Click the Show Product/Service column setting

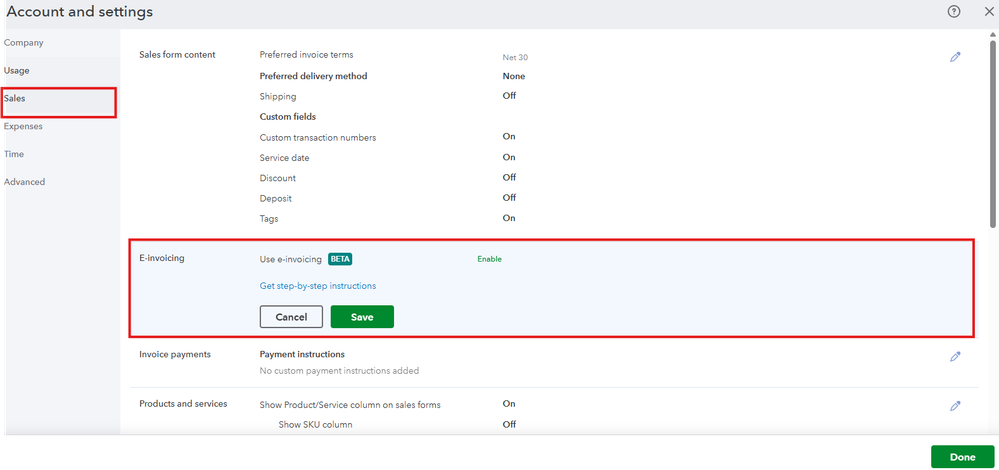(x=350, y=404)
